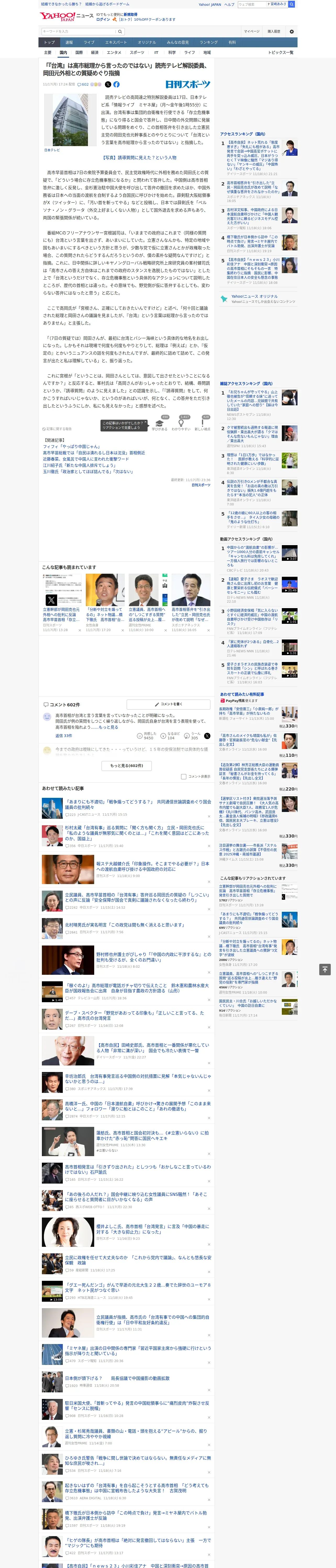Click the search magnifier button beside keyword field
Screen dimensions: 336x1568
120,31
